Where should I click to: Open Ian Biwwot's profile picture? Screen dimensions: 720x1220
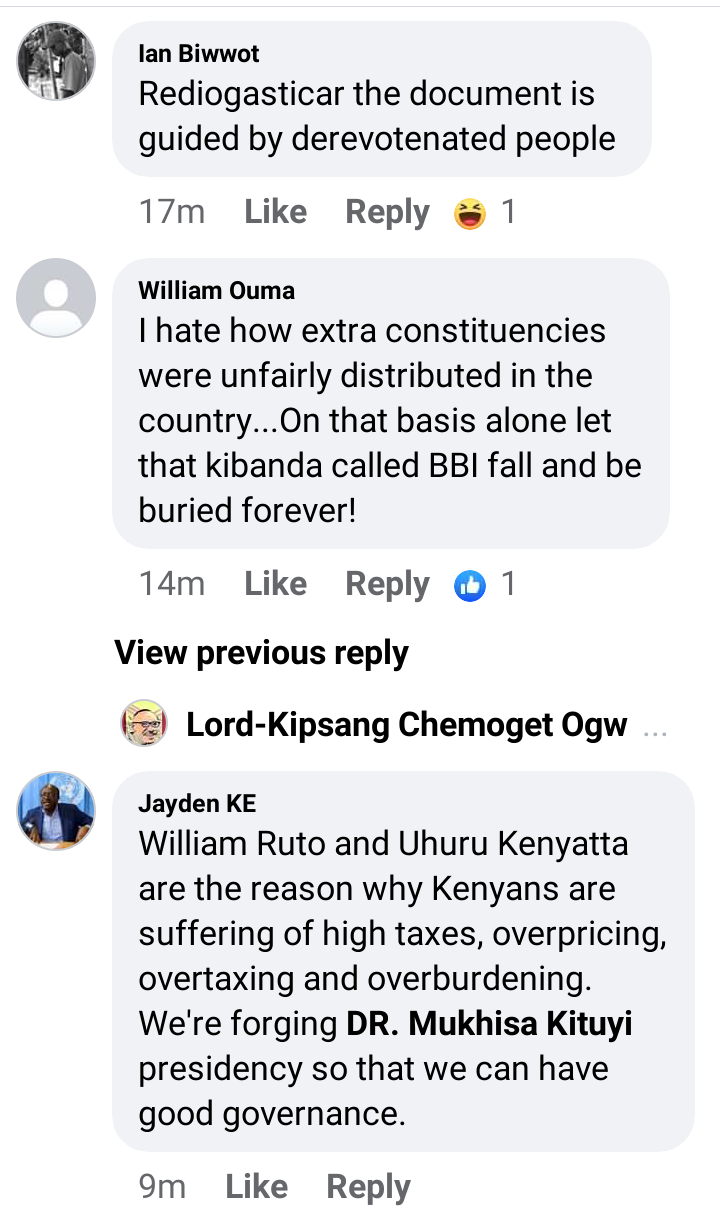pyautogui.click(x=56, y=60)
